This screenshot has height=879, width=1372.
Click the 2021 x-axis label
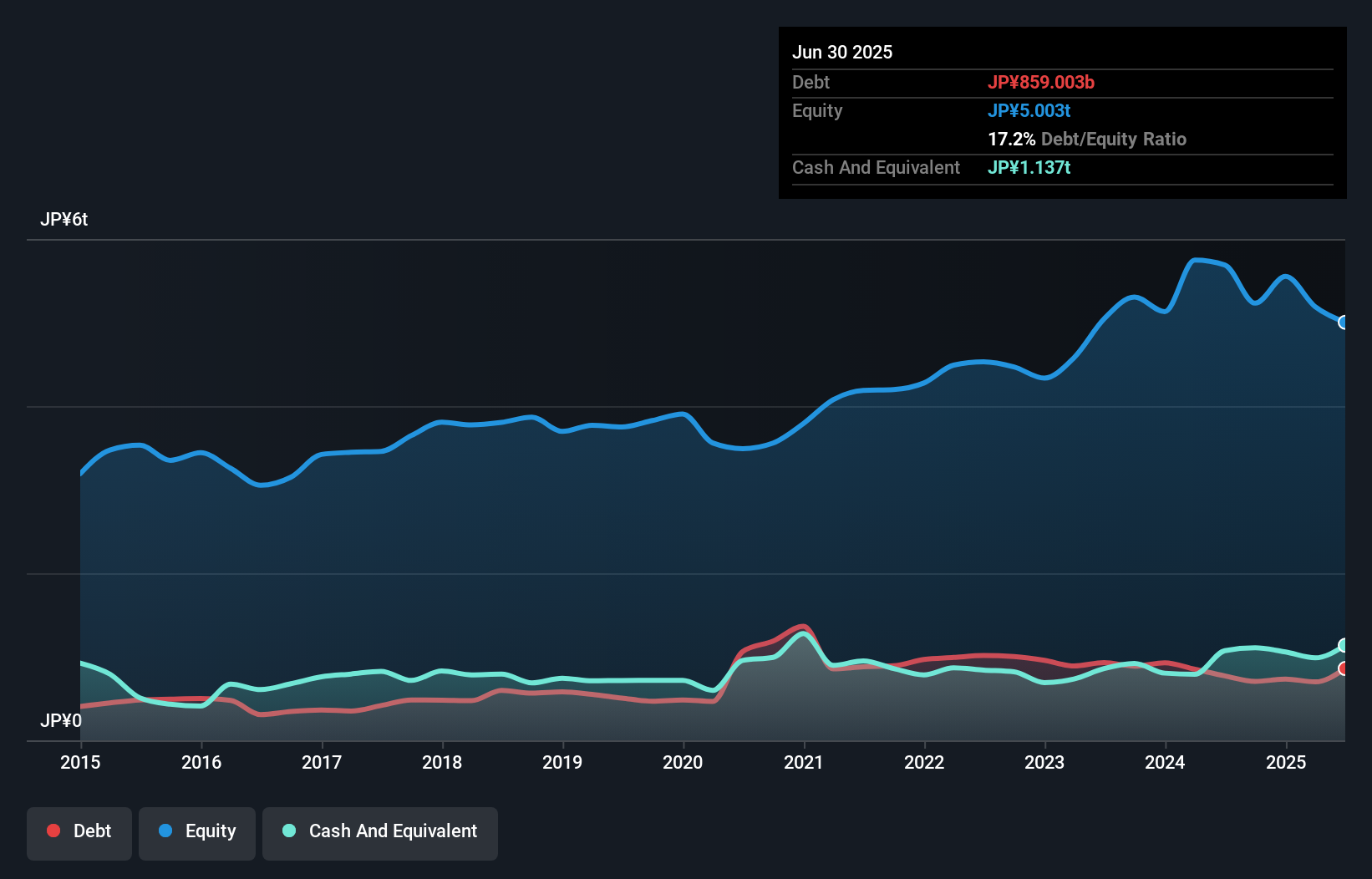[803, 762]
